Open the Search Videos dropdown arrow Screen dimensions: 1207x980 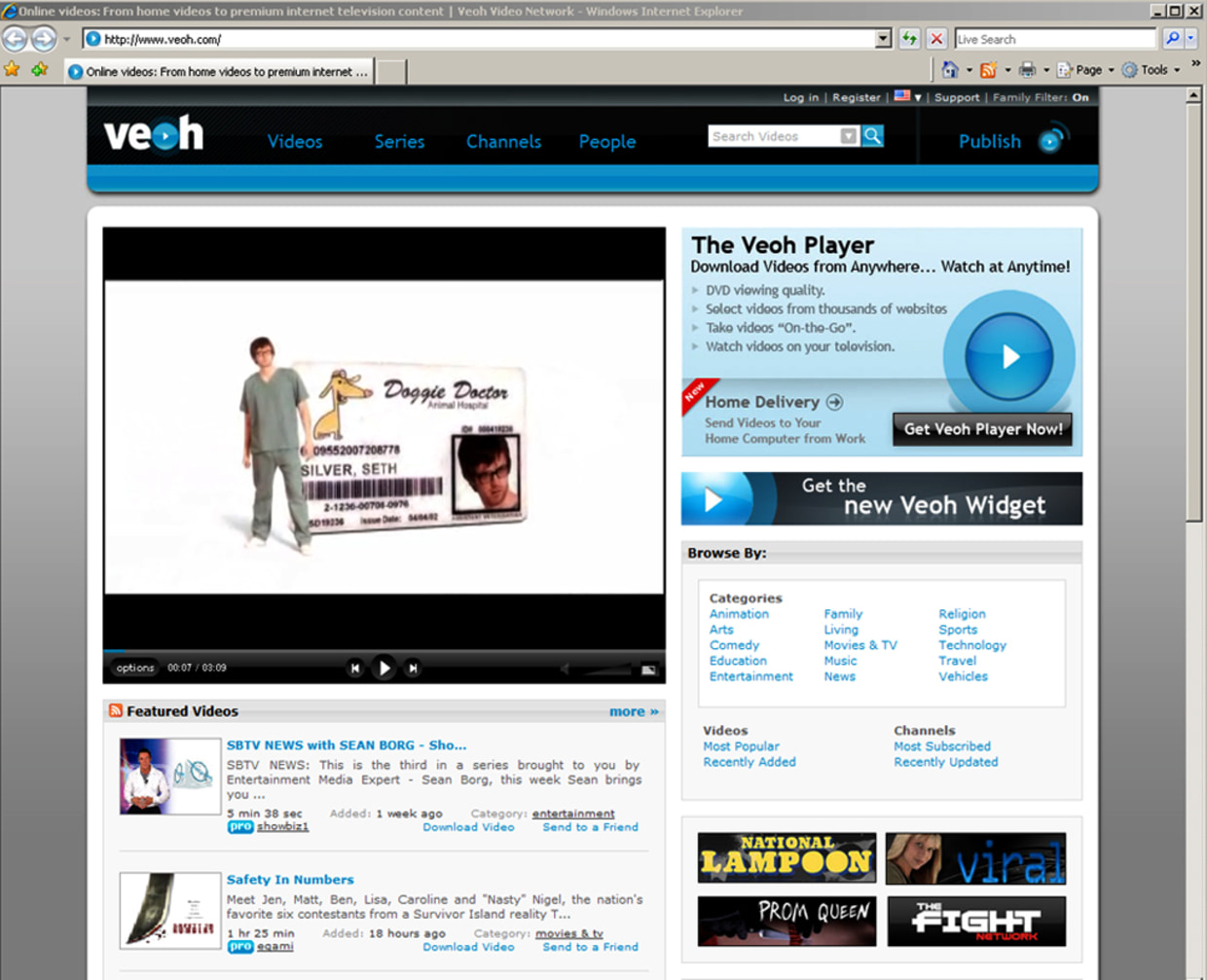pos(849,136)
